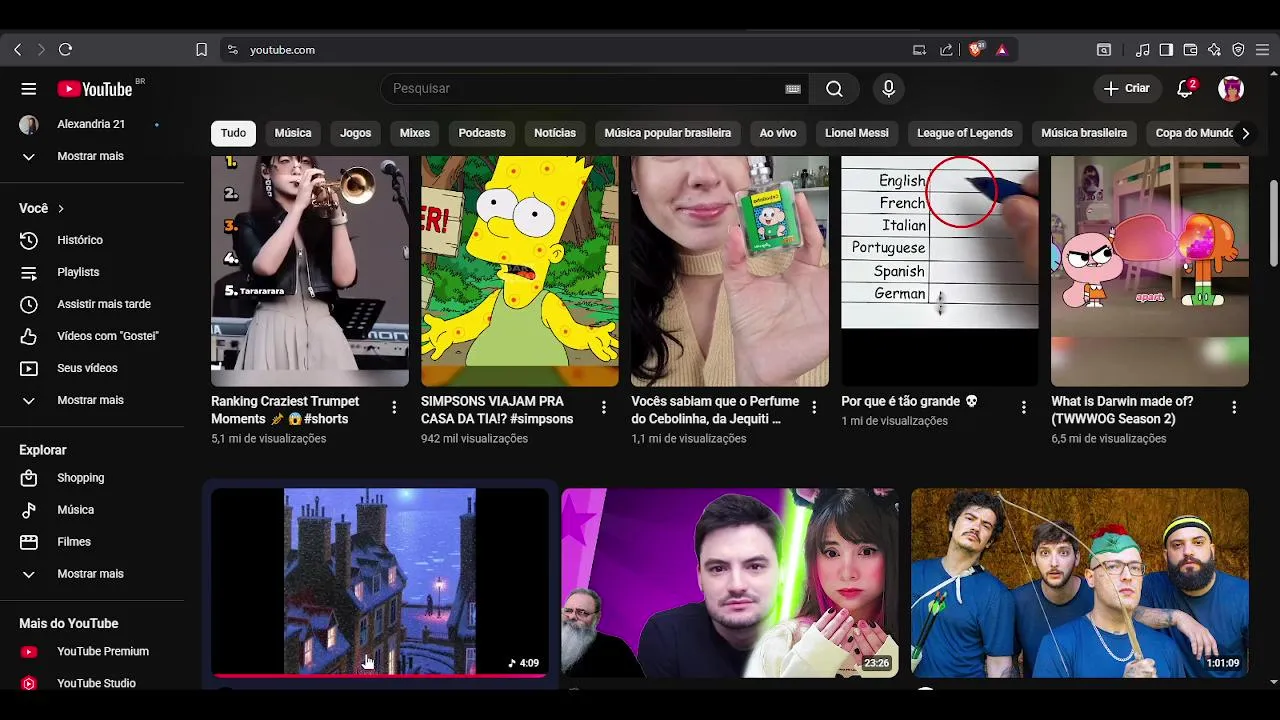Open the trumpet player short thumbnail

tap(310, 271)
